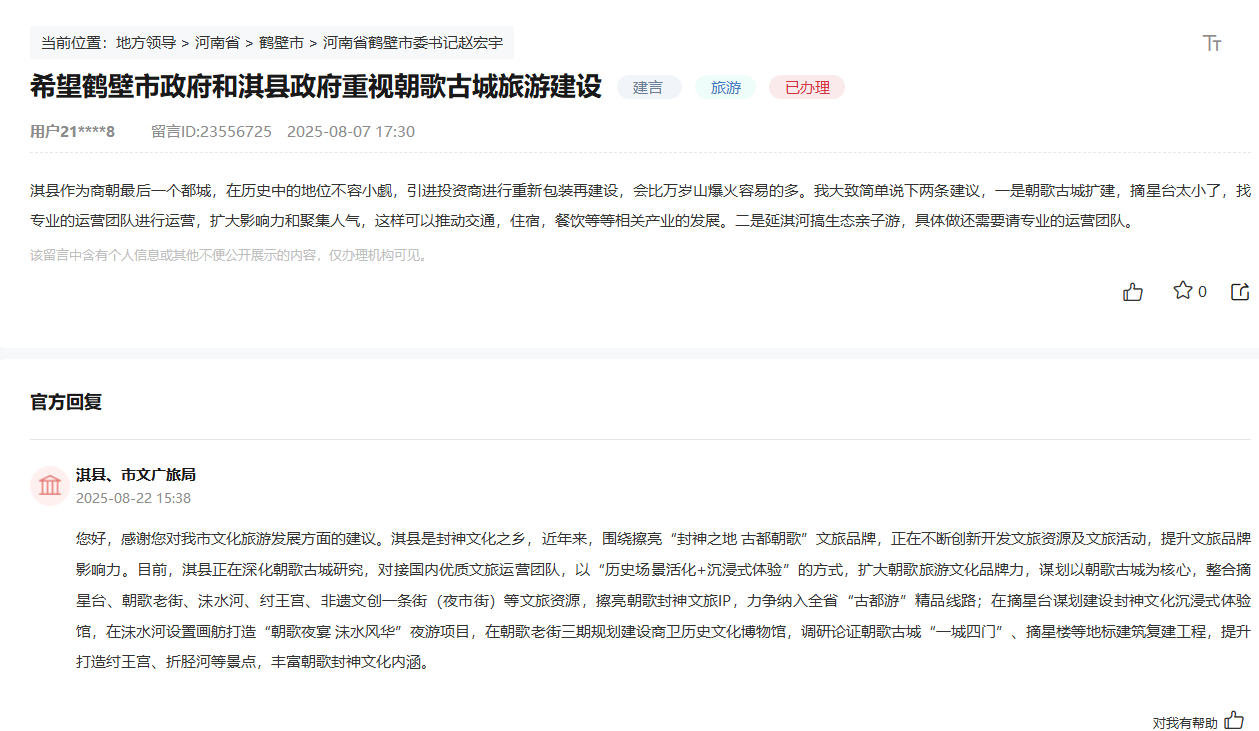The image size is (1259, 731).
Task: Navigate to 鹤壁市 via breadcrumb
Action: 283,43
